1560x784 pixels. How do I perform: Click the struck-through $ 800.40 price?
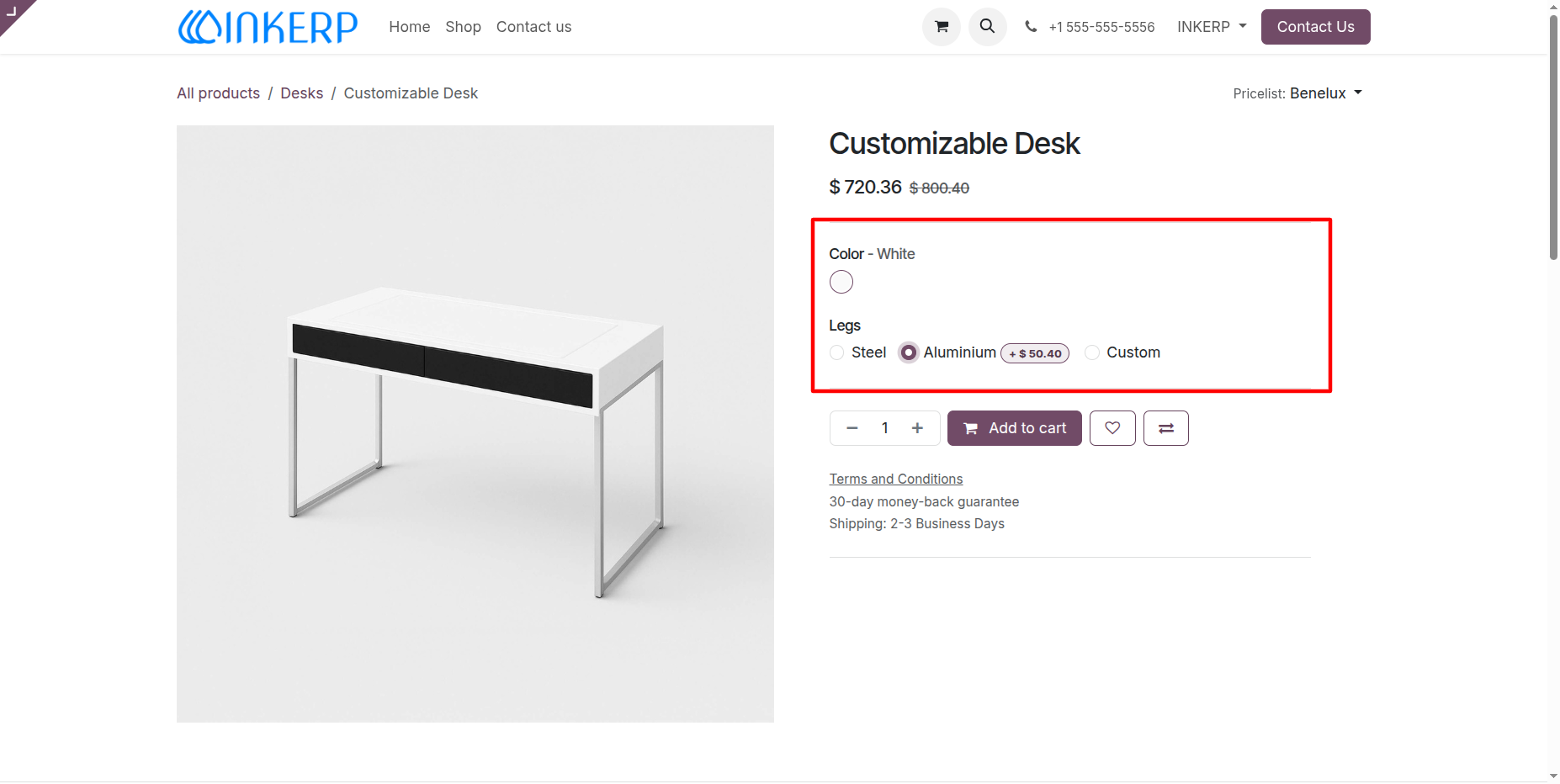(939, 188)
